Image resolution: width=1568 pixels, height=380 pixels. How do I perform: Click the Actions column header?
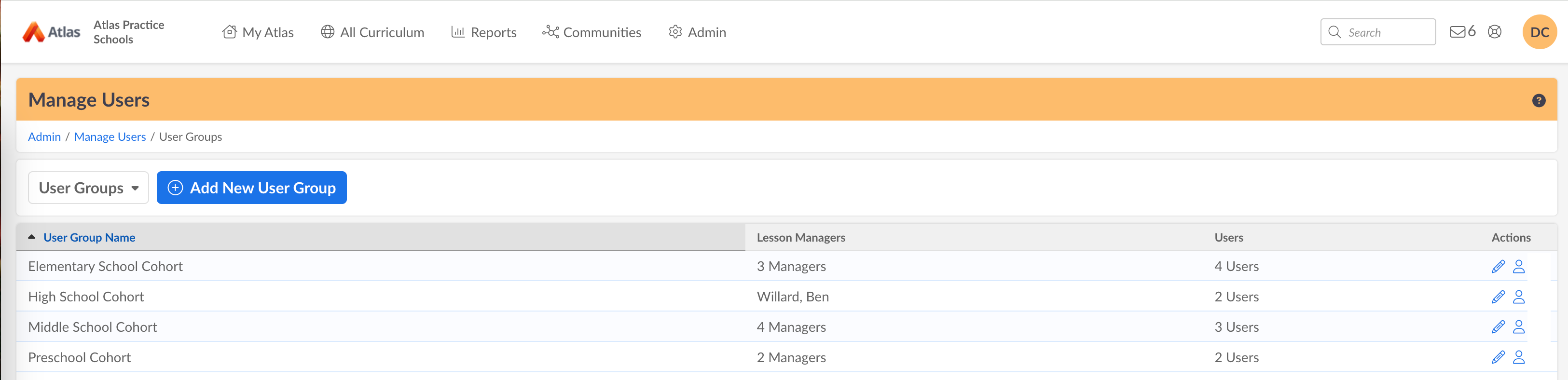[1511, 238]
